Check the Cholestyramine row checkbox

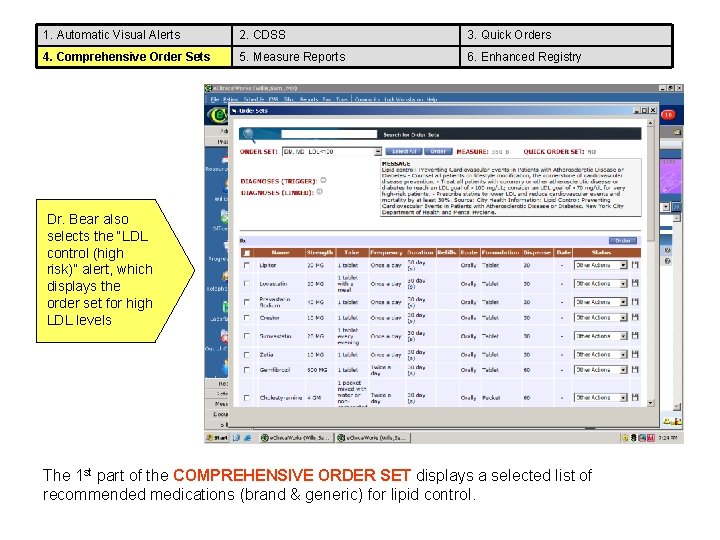click(x=247, y=397)
